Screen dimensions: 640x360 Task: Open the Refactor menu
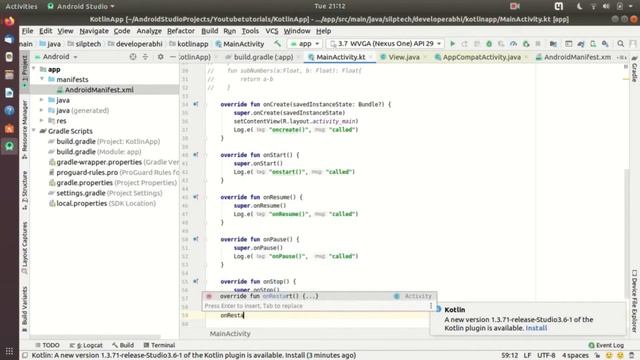(181, 31)
